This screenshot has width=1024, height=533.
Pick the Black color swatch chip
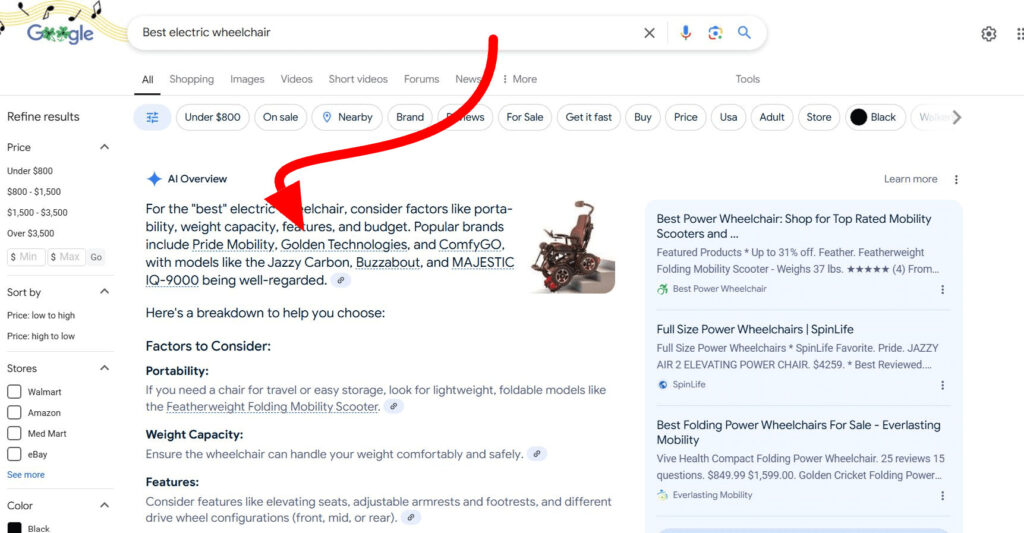(874, 117)
